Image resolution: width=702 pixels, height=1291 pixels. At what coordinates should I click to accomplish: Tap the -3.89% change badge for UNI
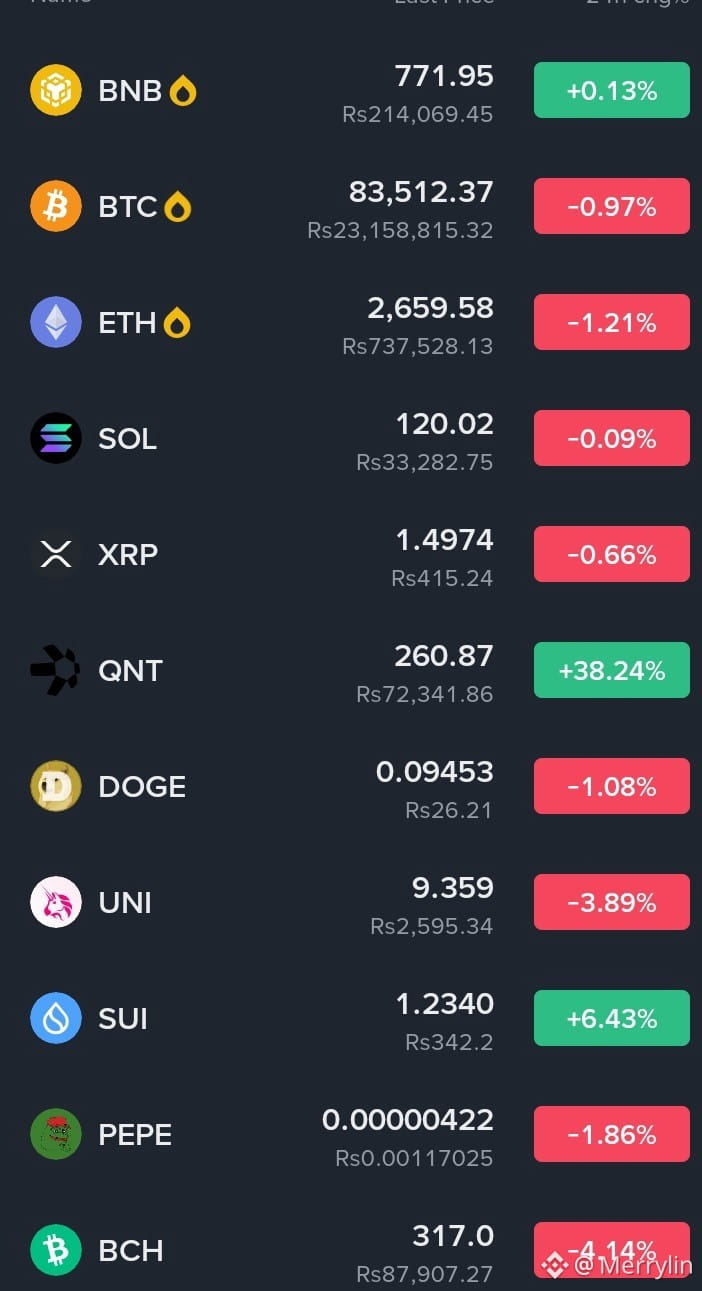612,902
